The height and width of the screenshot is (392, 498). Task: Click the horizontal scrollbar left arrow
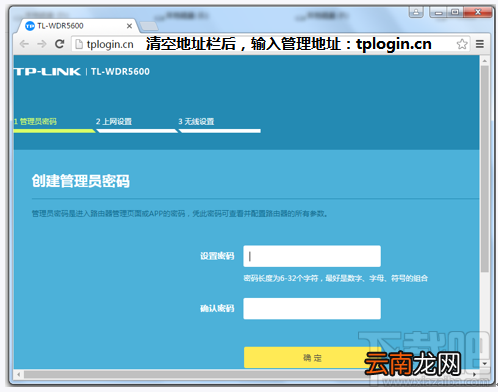pyautogui.click(x=18, y=375)
